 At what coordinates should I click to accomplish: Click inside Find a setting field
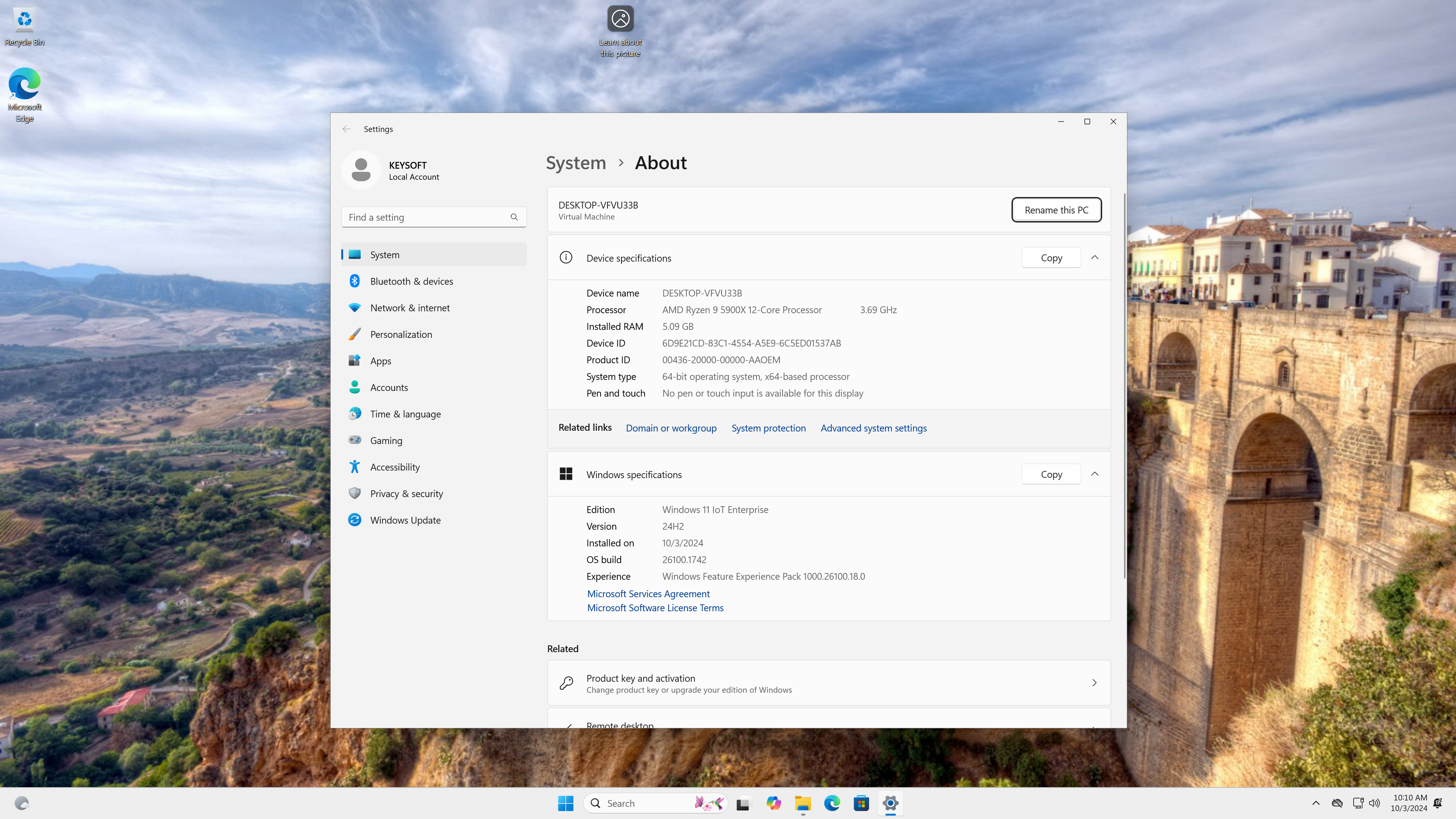(x=433, y=217)
